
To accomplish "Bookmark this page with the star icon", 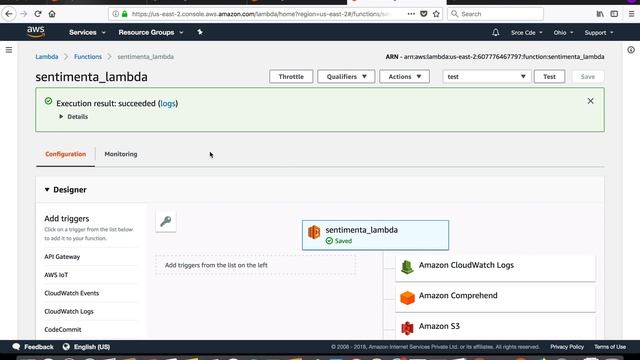I will pos(436,14).
